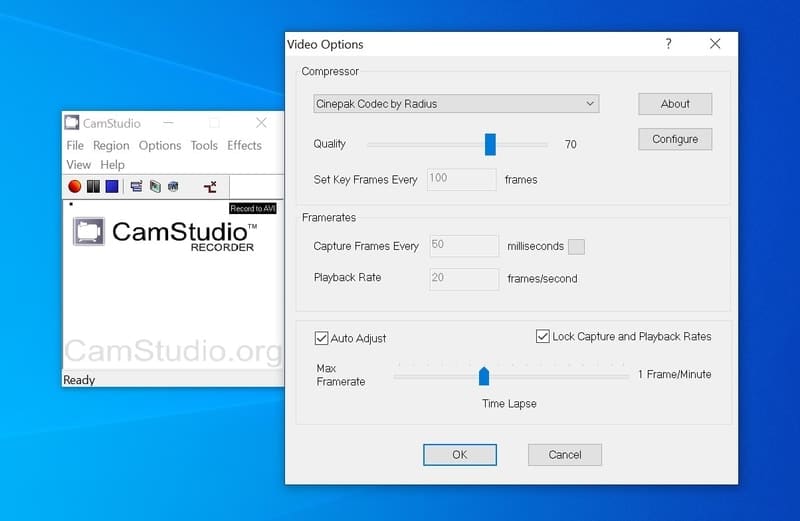
Task: Click the Configure button
Action: (675, 139)
